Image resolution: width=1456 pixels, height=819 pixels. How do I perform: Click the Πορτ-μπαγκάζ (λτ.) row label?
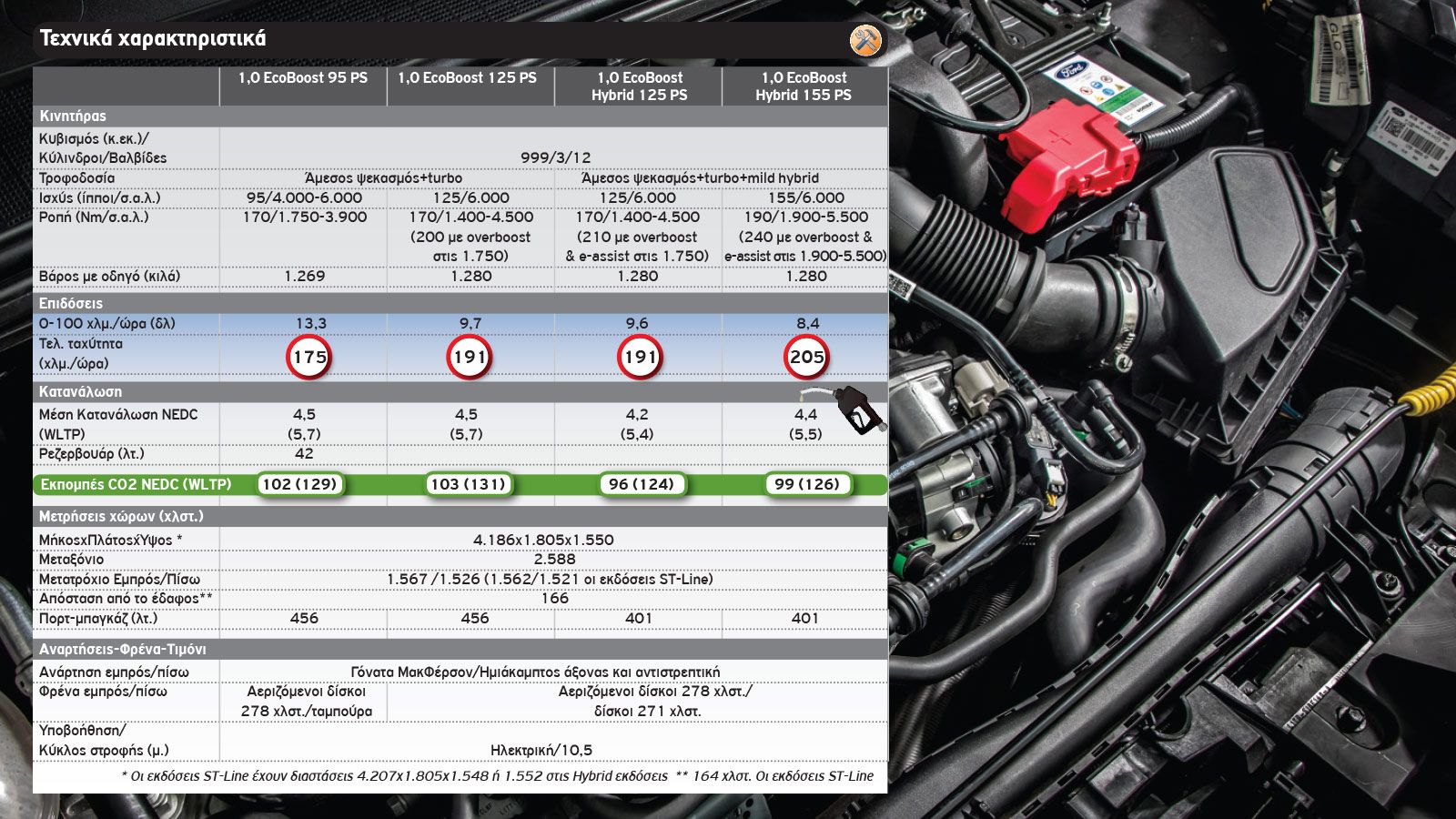[97, 618]
